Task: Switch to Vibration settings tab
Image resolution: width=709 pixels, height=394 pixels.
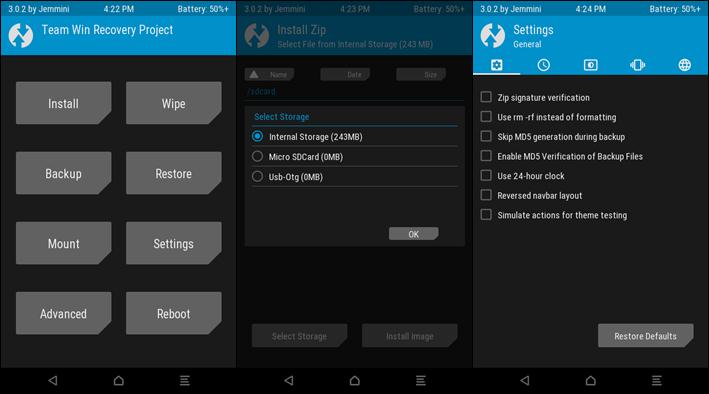Action: pyautogui.click(x=638, y=65)
